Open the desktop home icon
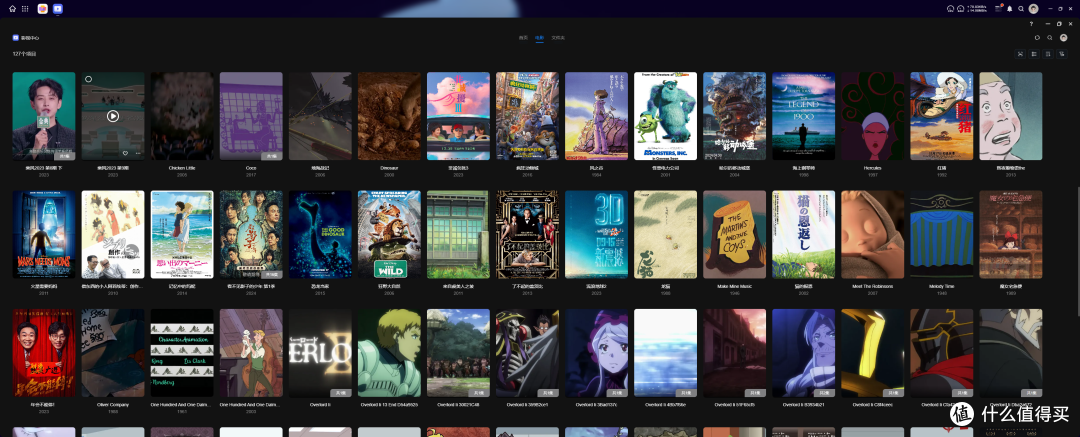The image size is (1080, 437). point(12,9)
